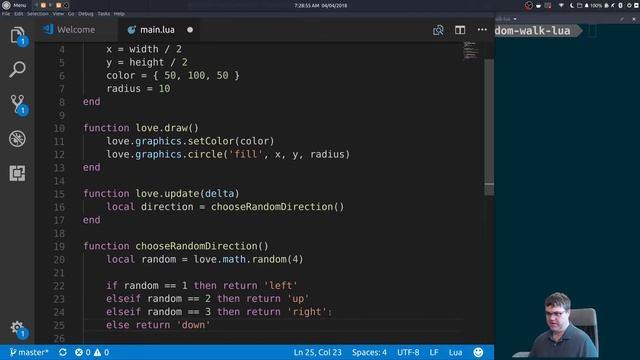The image size is (640, 360).
Task: Open the system Menu button in top panel
Action: click(15, 5)
